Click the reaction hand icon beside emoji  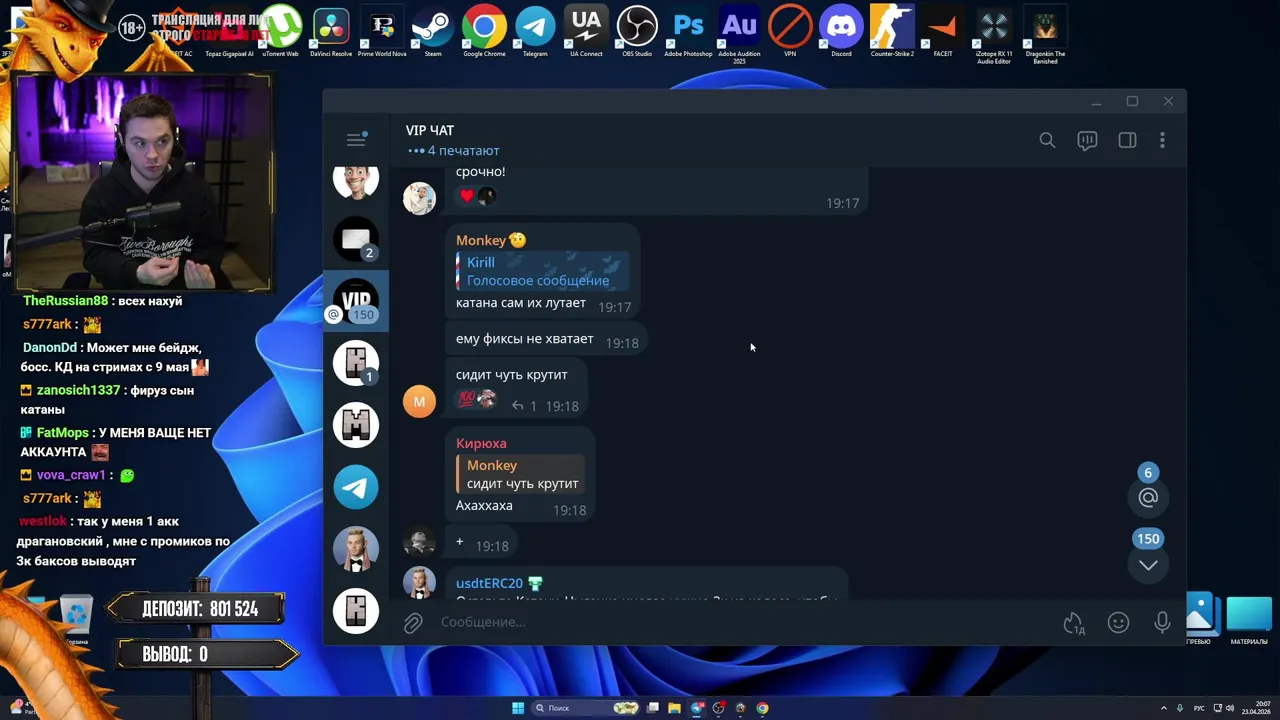coord(1074,623)
